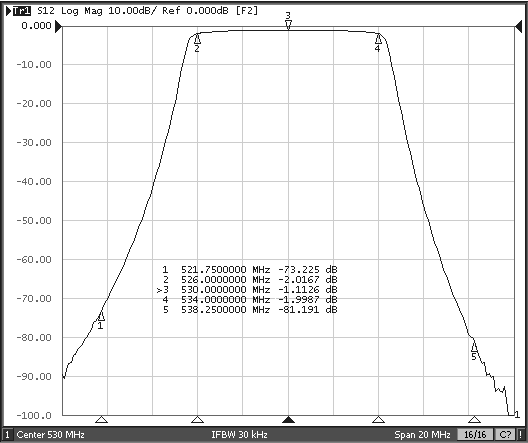Select marker 2 on the trace
Viewport: 528px width, 443px height.
pos(197,39)
